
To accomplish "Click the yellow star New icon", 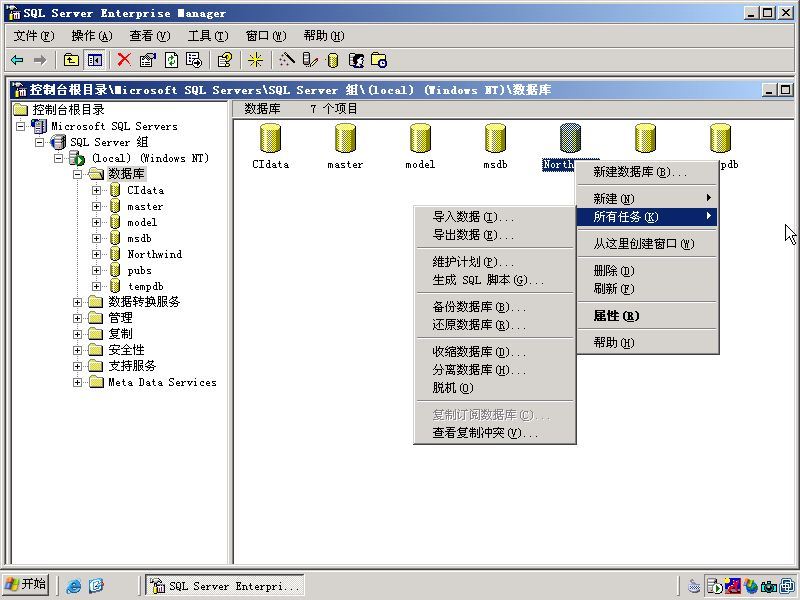I will pos(255,60).
